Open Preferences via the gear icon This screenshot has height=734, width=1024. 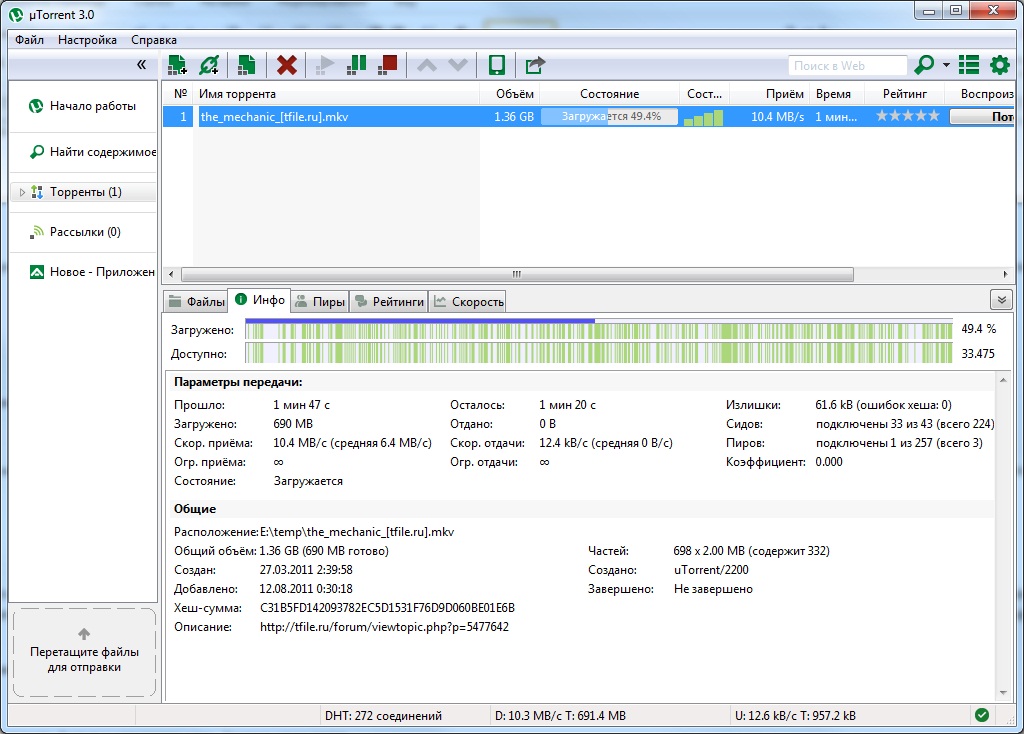[x=999, y=65]
